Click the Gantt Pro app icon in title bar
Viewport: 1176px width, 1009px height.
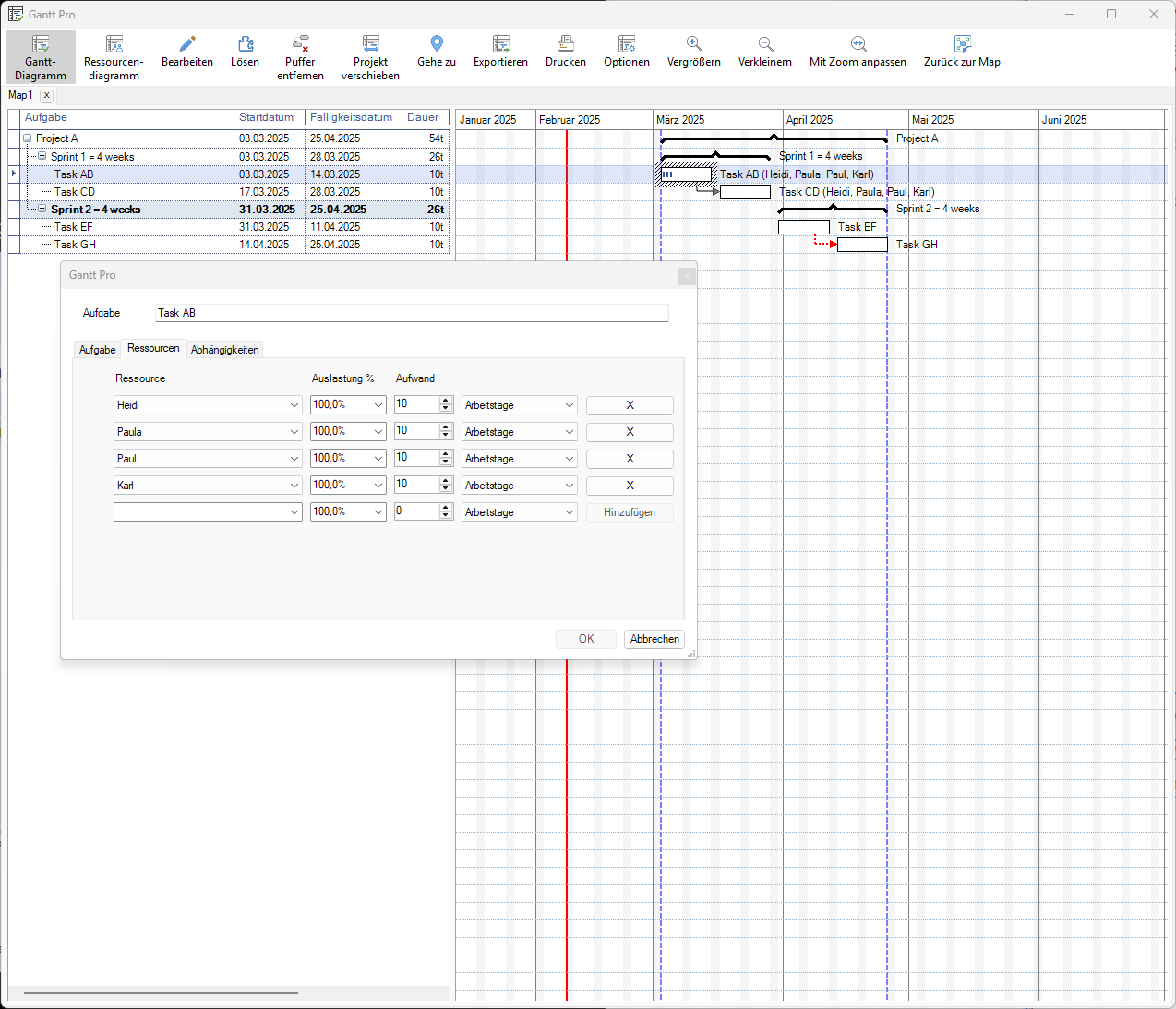[16, 14]
